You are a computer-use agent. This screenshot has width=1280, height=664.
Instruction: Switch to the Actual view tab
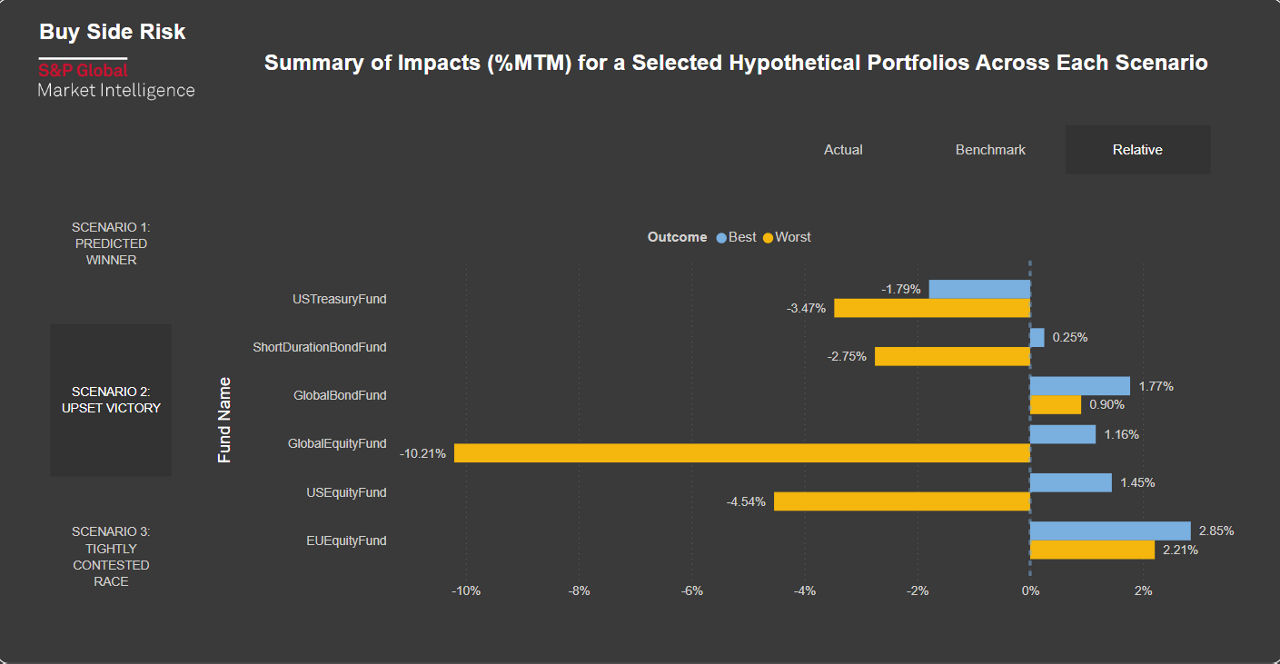(843, 150)
